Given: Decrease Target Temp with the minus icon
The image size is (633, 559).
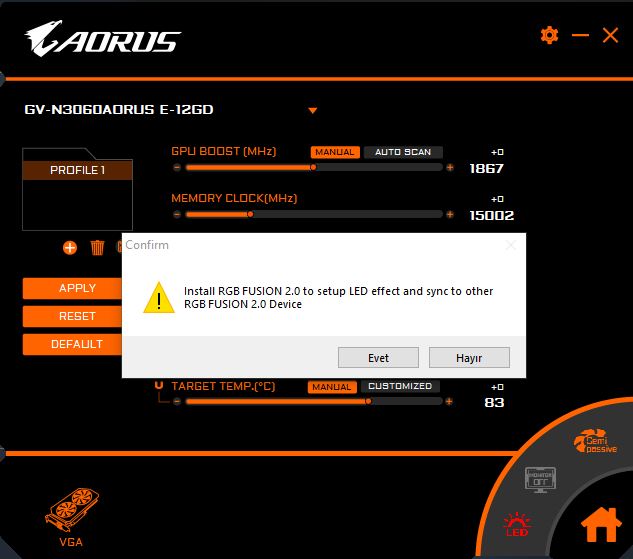Looking at the screenshot, I should point(177,402).
